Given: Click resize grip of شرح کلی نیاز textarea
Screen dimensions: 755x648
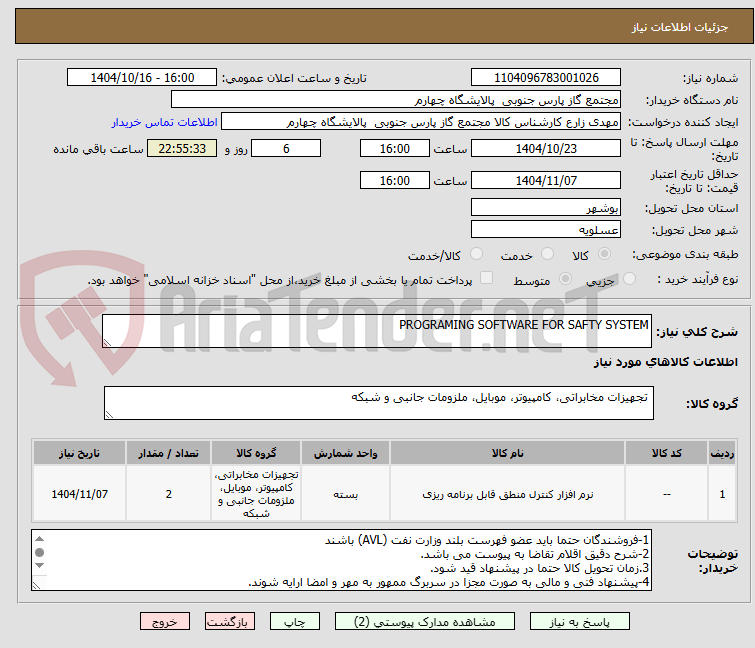Looking at the screenshot, I should [x=107, y=342].
